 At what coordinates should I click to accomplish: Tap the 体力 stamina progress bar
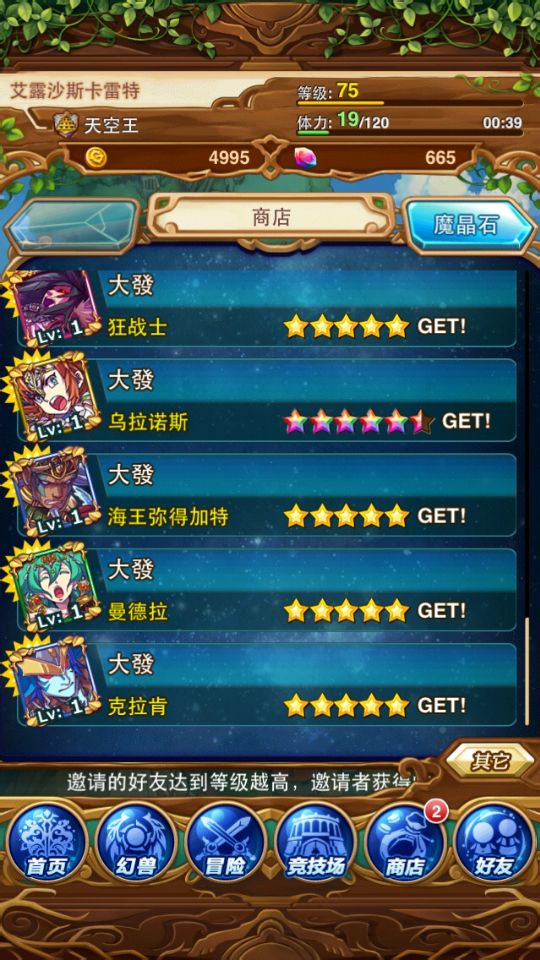pos(410,132)
